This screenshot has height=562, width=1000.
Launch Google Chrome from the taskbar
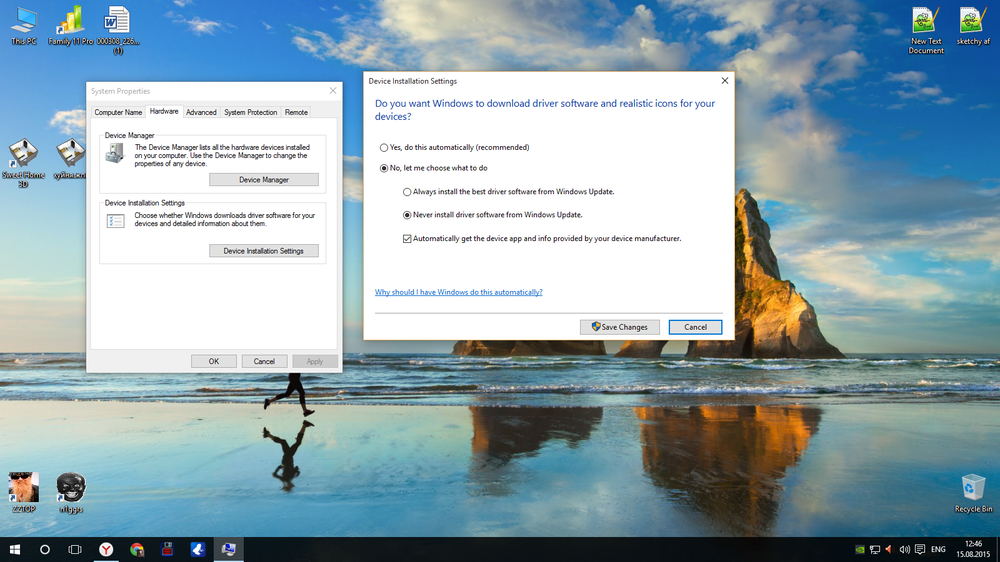point(137,549)
